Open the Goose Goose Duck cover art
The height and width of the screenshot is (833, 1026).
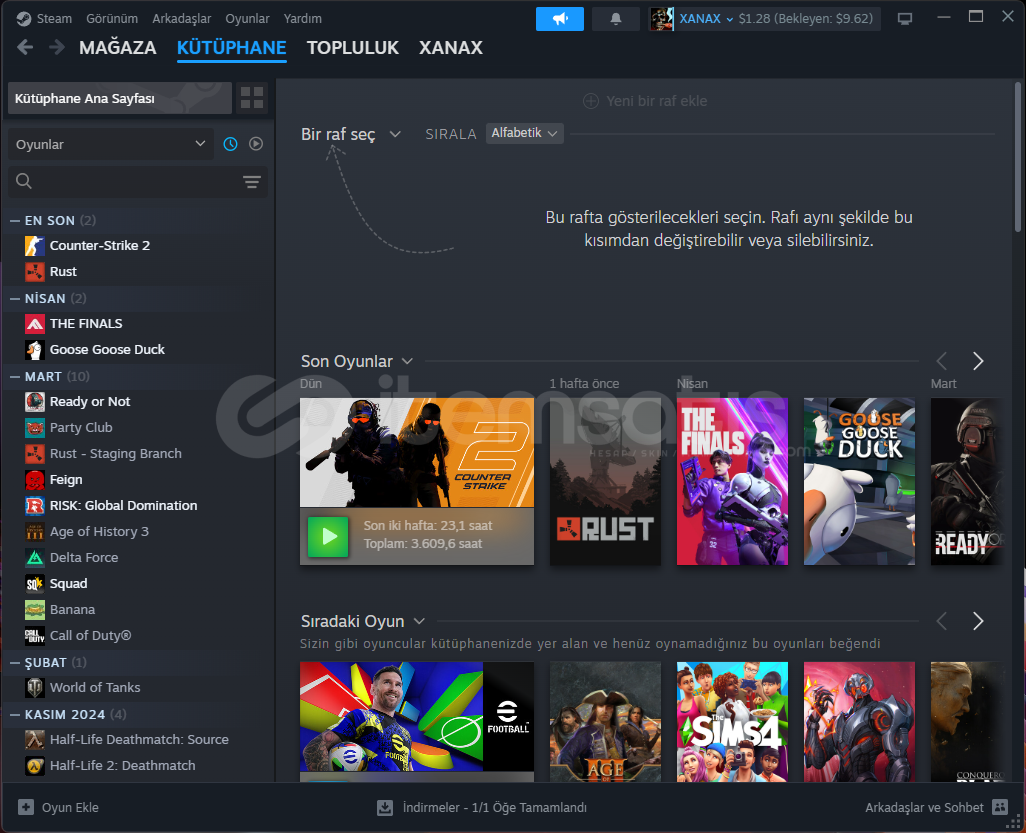(858, 482)
